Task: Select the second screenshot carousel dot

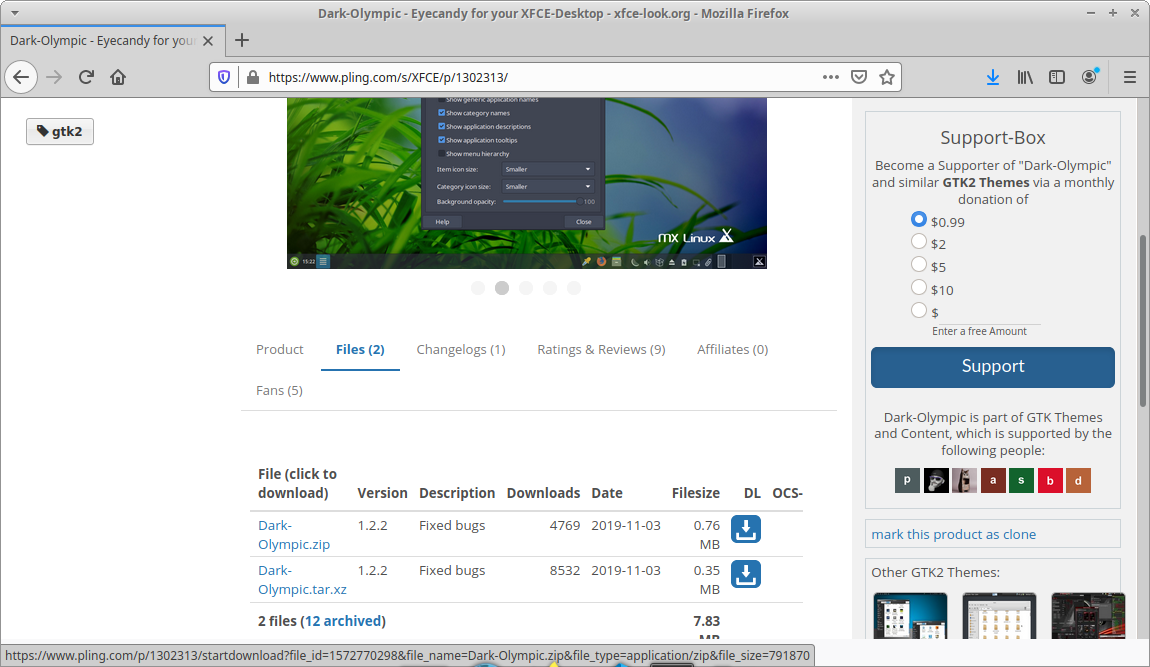Action: (501, 287)
